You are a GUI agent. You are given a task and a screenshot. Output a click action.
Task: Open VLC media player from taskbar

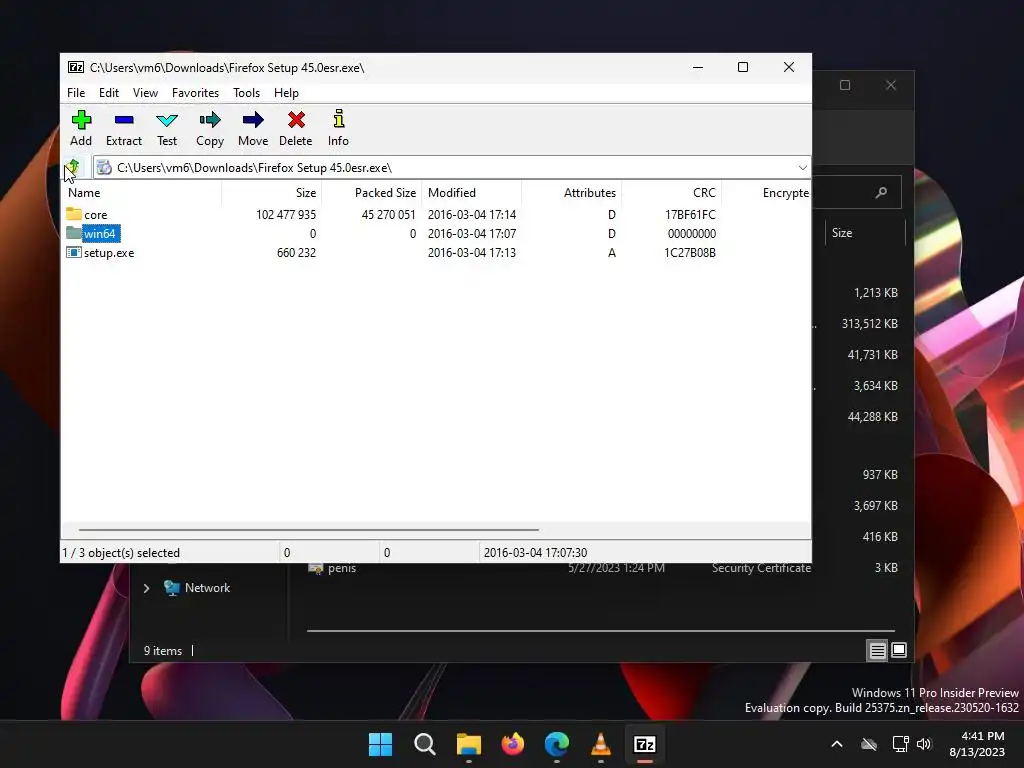tap(601, 744)
